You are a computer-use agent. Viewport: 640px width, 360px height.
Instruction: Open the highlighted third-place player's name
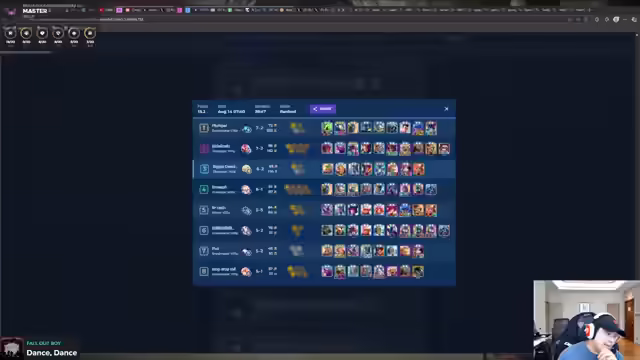click(224, 167)
